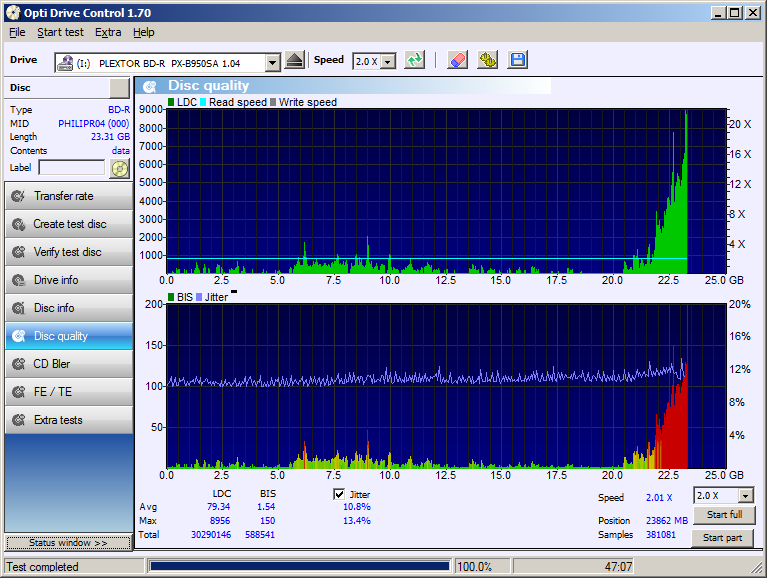Click the Position value 23862 MB
This screenshot has height=578, width=767.
(667, 521)
